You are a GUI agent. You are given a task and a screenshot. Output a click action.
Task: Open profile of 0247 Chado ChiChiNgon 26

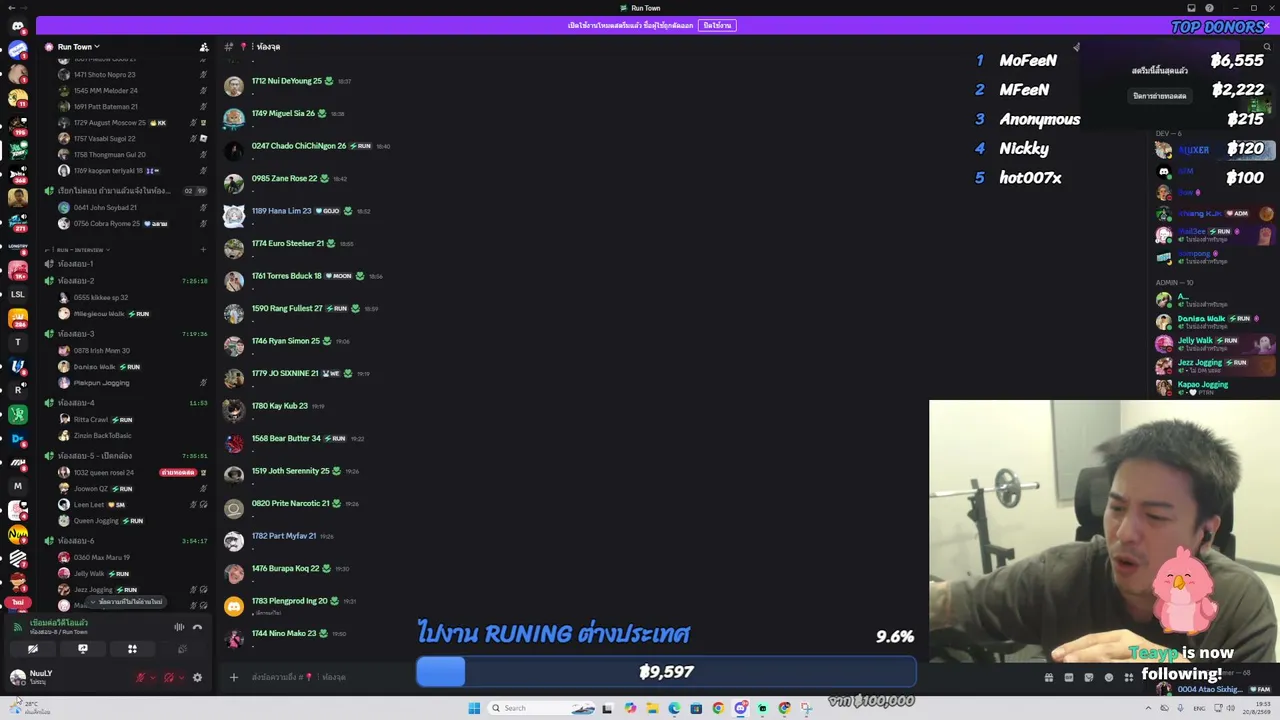tap(299, 146)
